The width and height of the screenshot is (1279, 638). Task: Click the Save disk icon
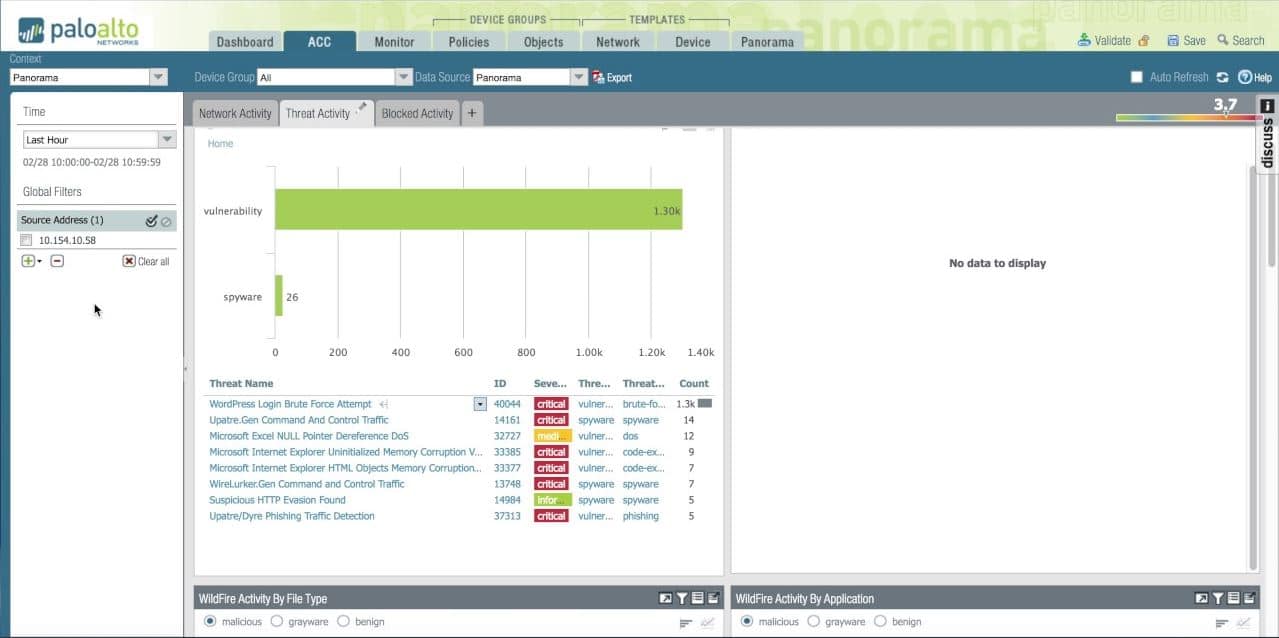pos(1172,41)
